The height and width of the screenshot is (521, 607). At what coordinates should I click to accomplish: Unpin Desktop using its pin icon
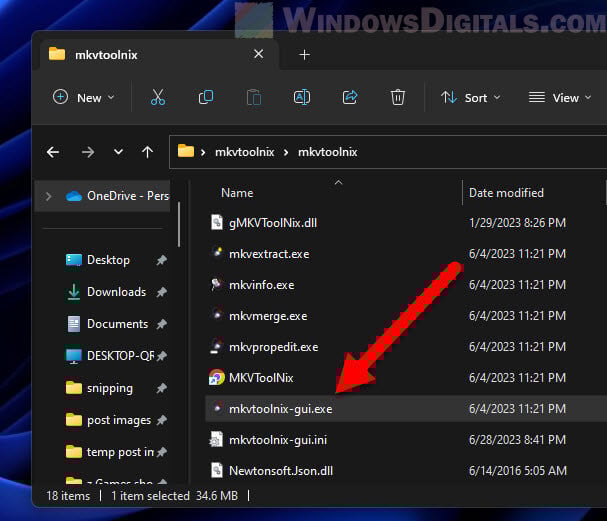[x=162, y=260]
